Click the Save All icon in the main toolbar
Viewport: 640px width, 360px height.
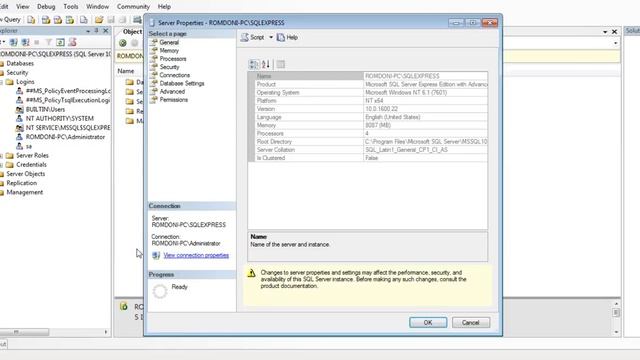coord(122,20)
